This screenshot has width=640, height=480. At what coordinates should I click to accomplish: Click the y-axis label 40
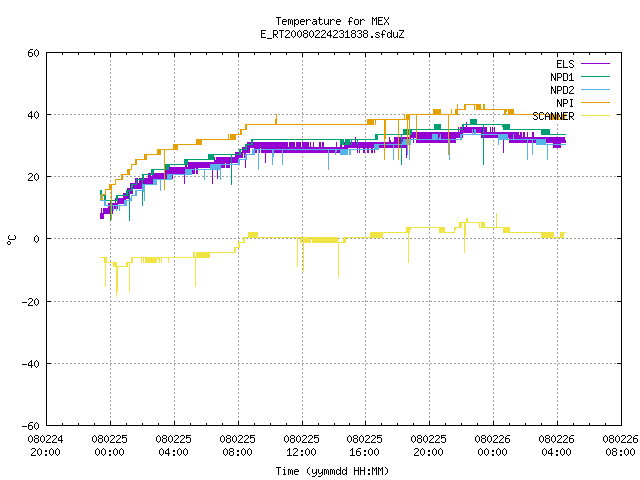(33, 115)
